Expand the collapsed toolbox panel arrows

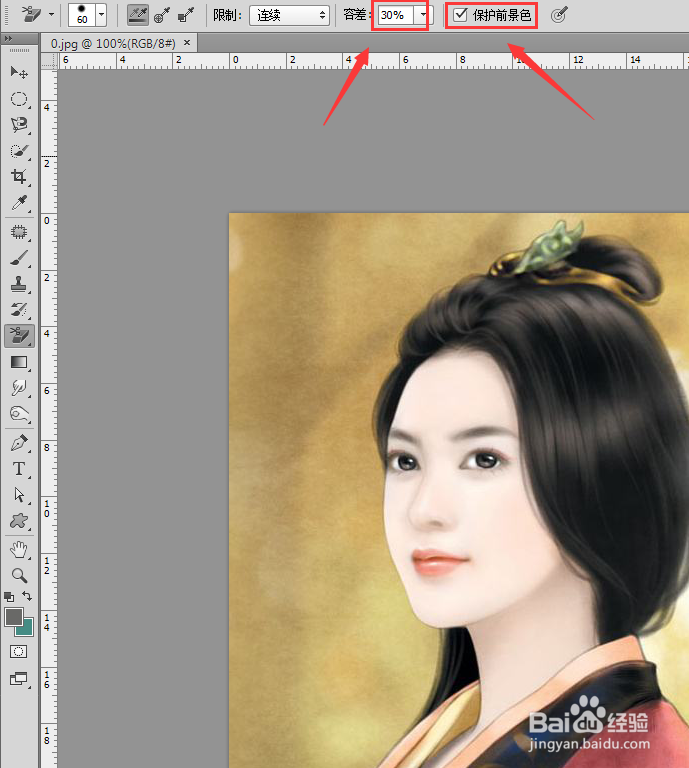(x=8, y=38)
